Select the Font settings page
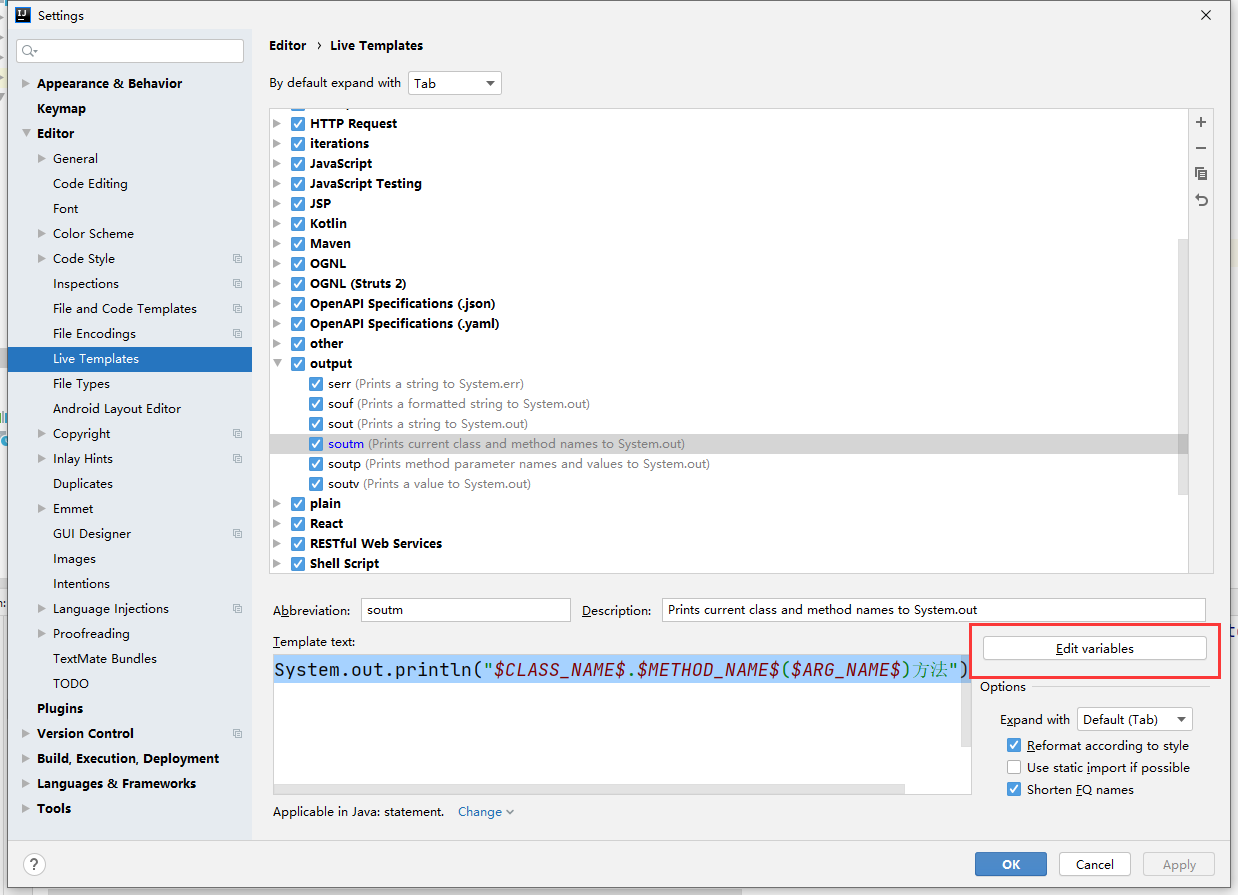This screenshot has width=1238, height=895. (65, 209)
